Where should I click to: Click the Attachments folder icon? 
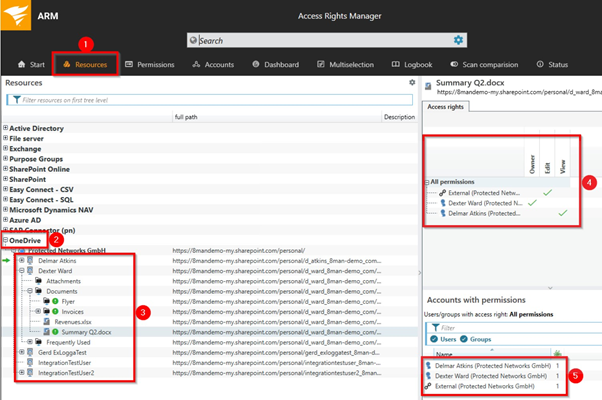point(38,281)
